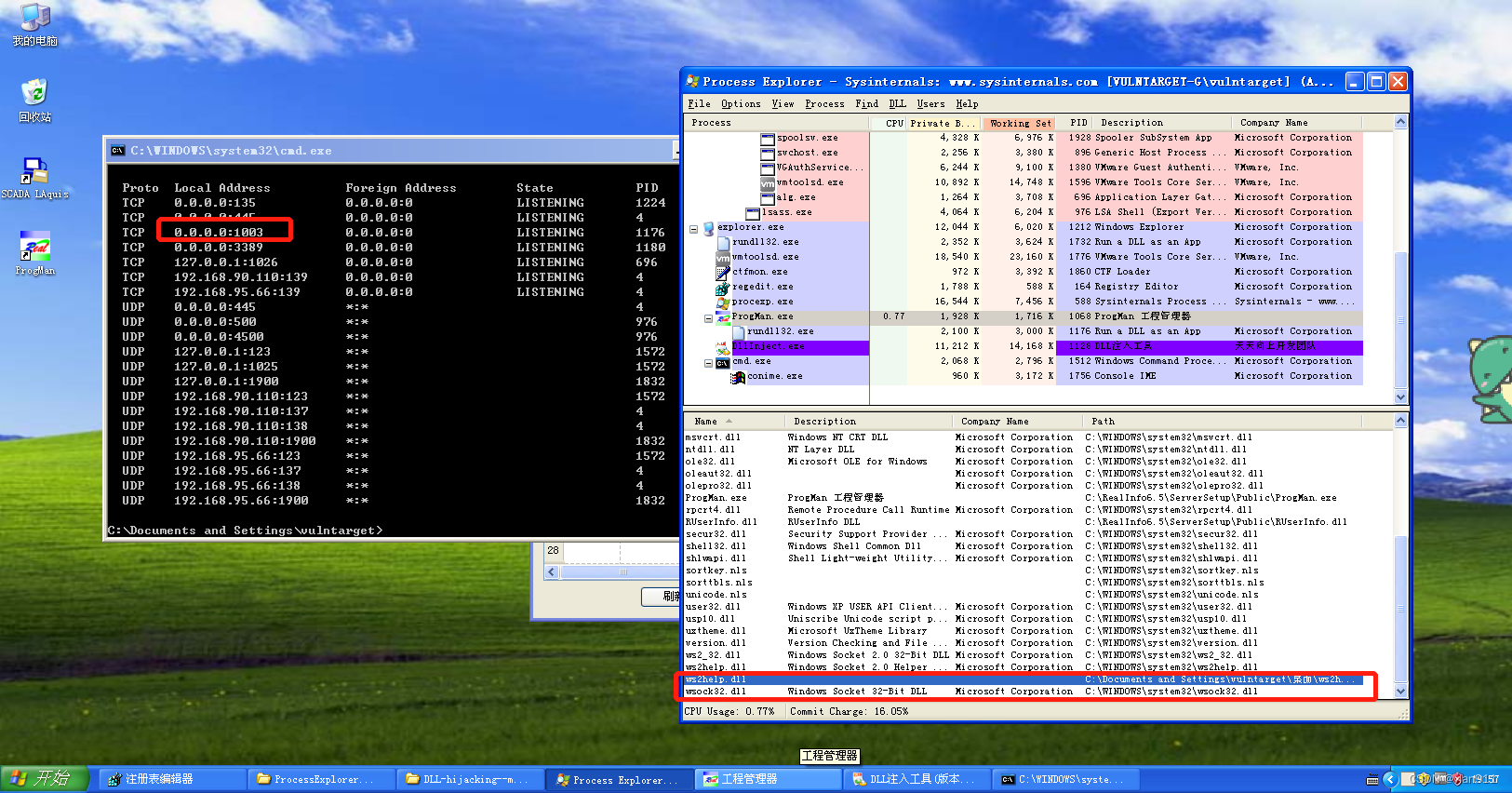This screenshot has width=1512, height=793.
Task: Sort DLL list by Name column
Action: 735,422
